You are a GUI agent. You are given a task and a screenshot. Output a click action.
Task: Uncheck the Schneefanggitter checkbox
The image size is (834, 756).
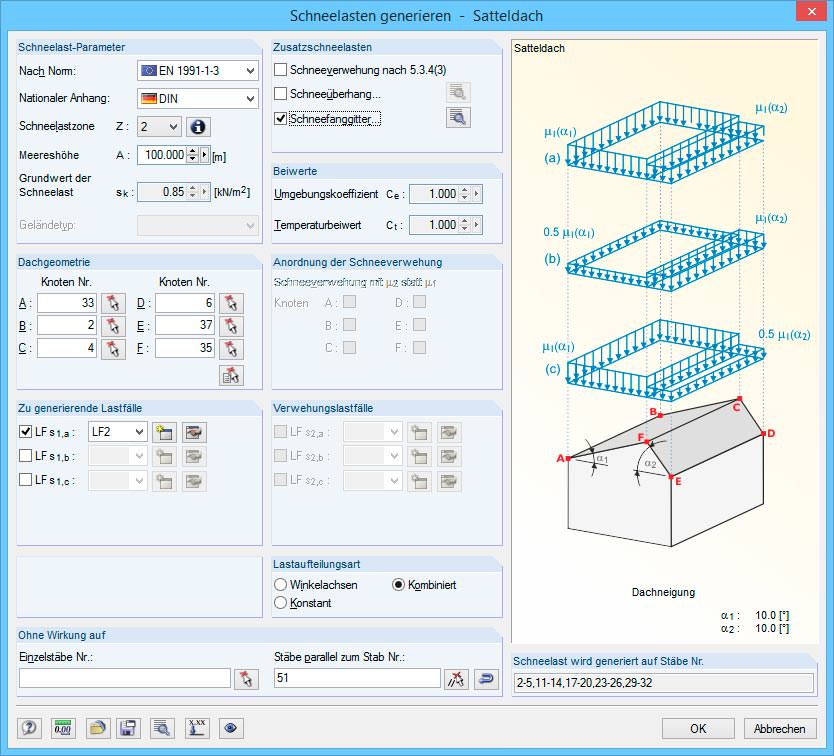(280, 118)
